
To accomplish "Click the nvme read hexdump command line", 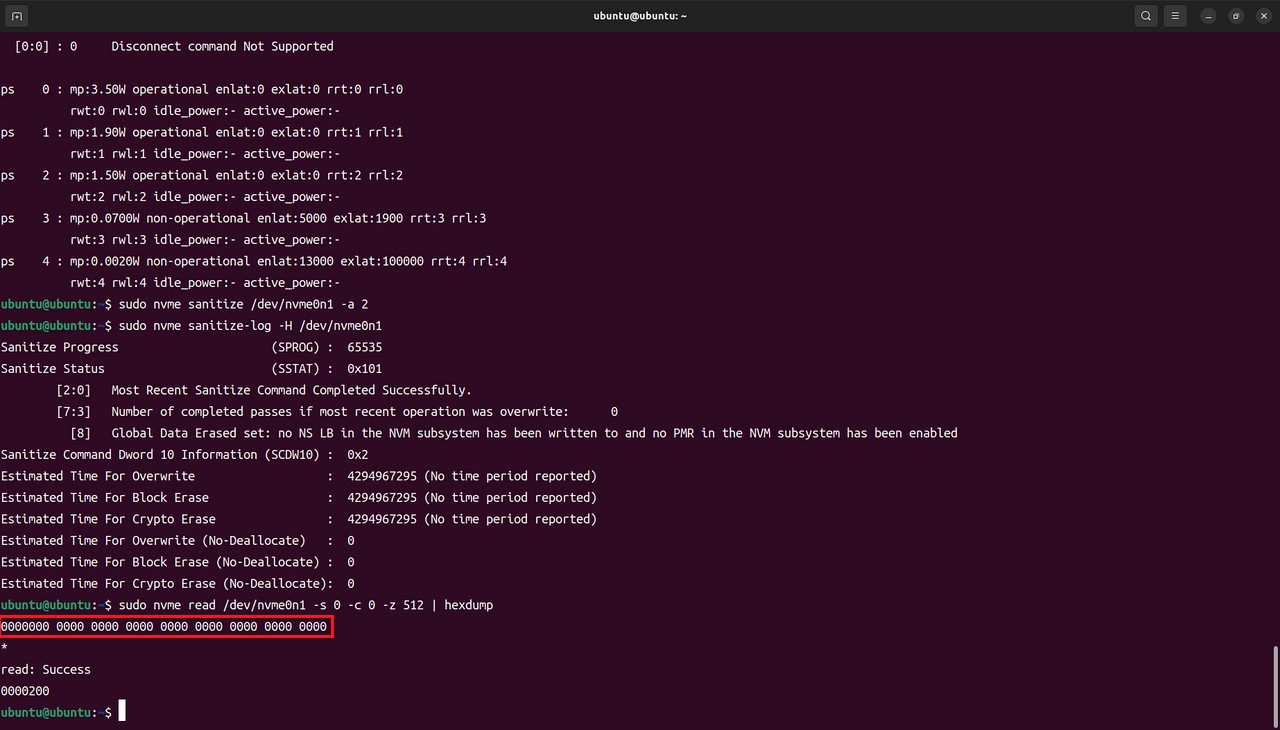I will pyautogui.click(x=247, y=605).
